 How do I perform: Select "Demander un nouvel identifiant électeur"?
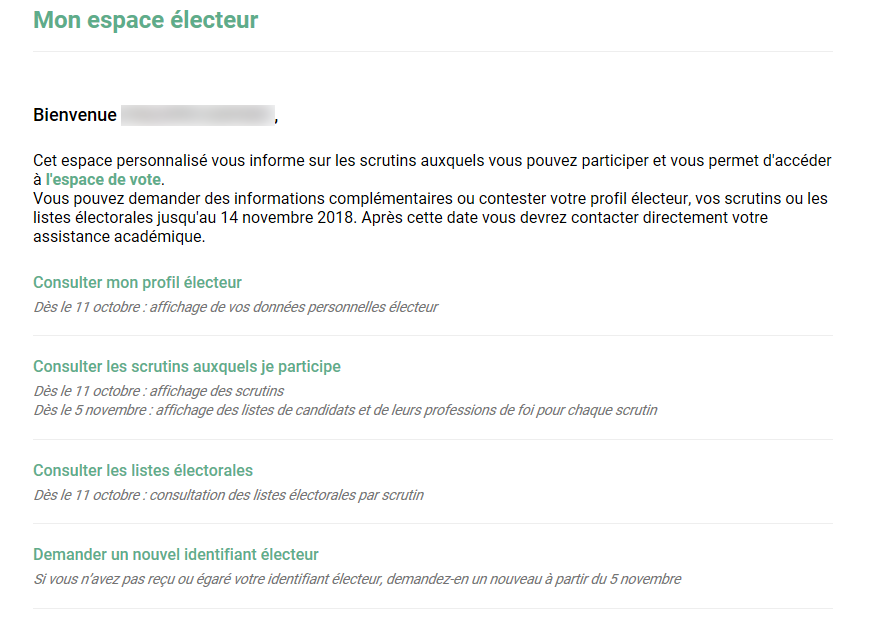pyautogui.click(x=176, y=554)
